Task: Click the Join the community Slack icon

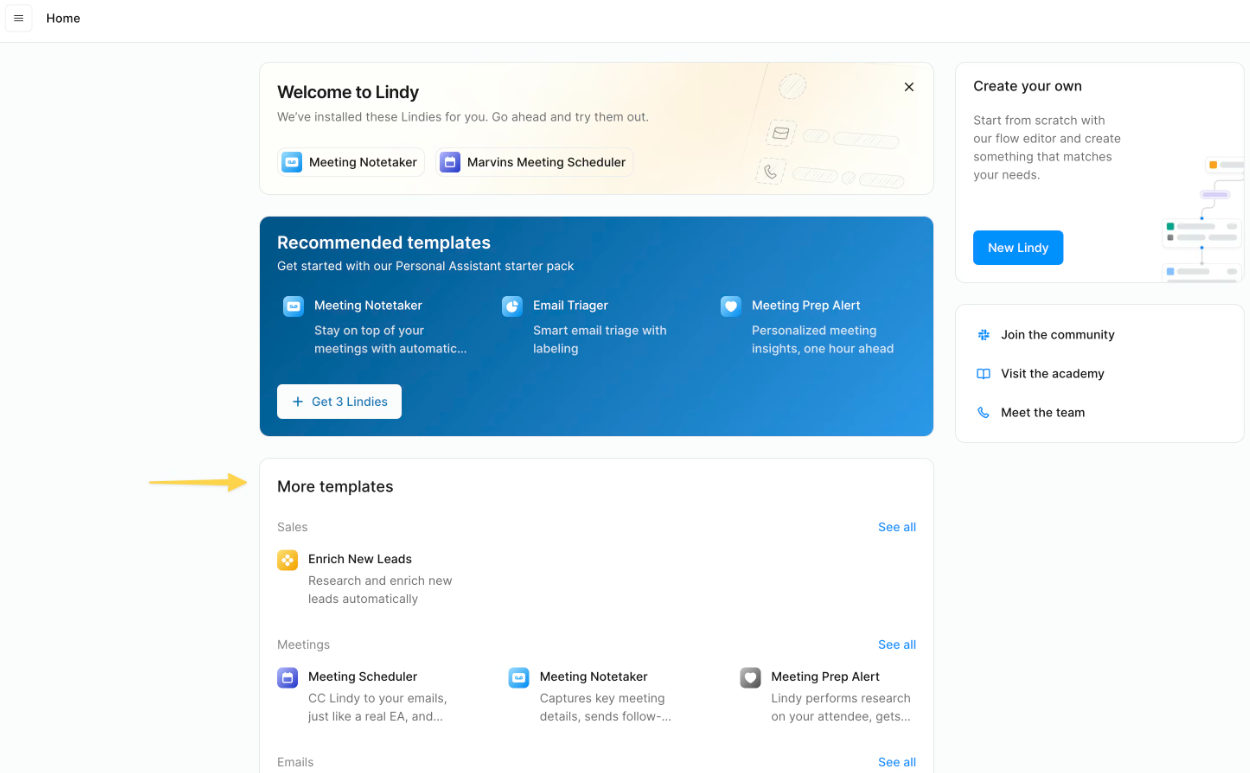Action: tap(983, 335)
